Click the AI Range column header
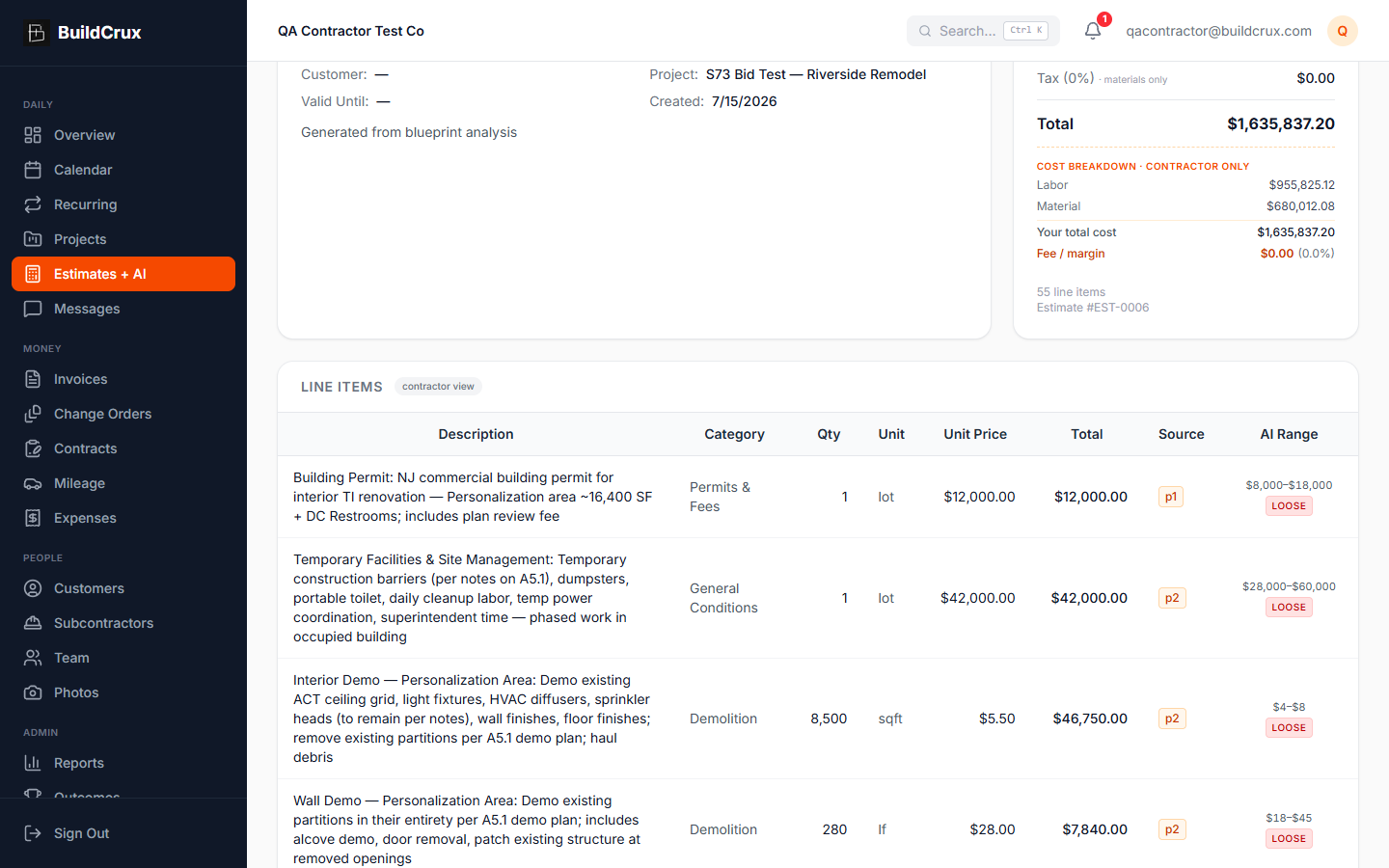 (x=1289, y=434)
